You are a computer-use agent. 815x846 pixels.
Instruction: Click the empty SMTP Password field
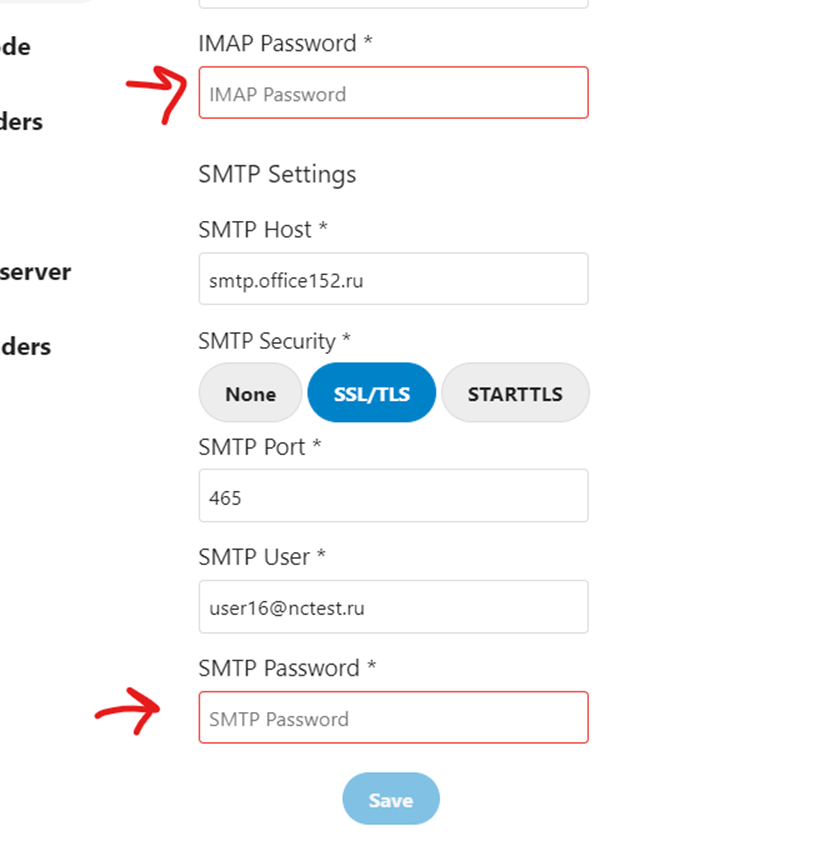(393, 718)
